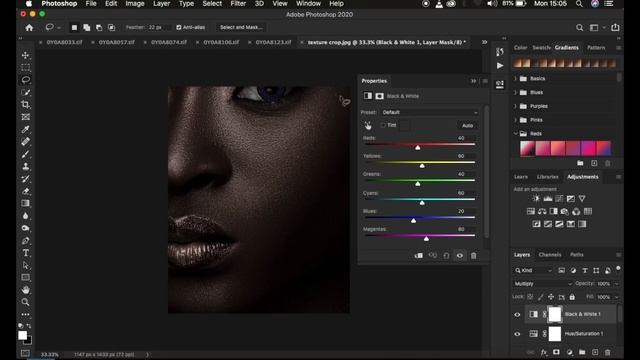Expand the Purples gradient folder

click(516, 106)
